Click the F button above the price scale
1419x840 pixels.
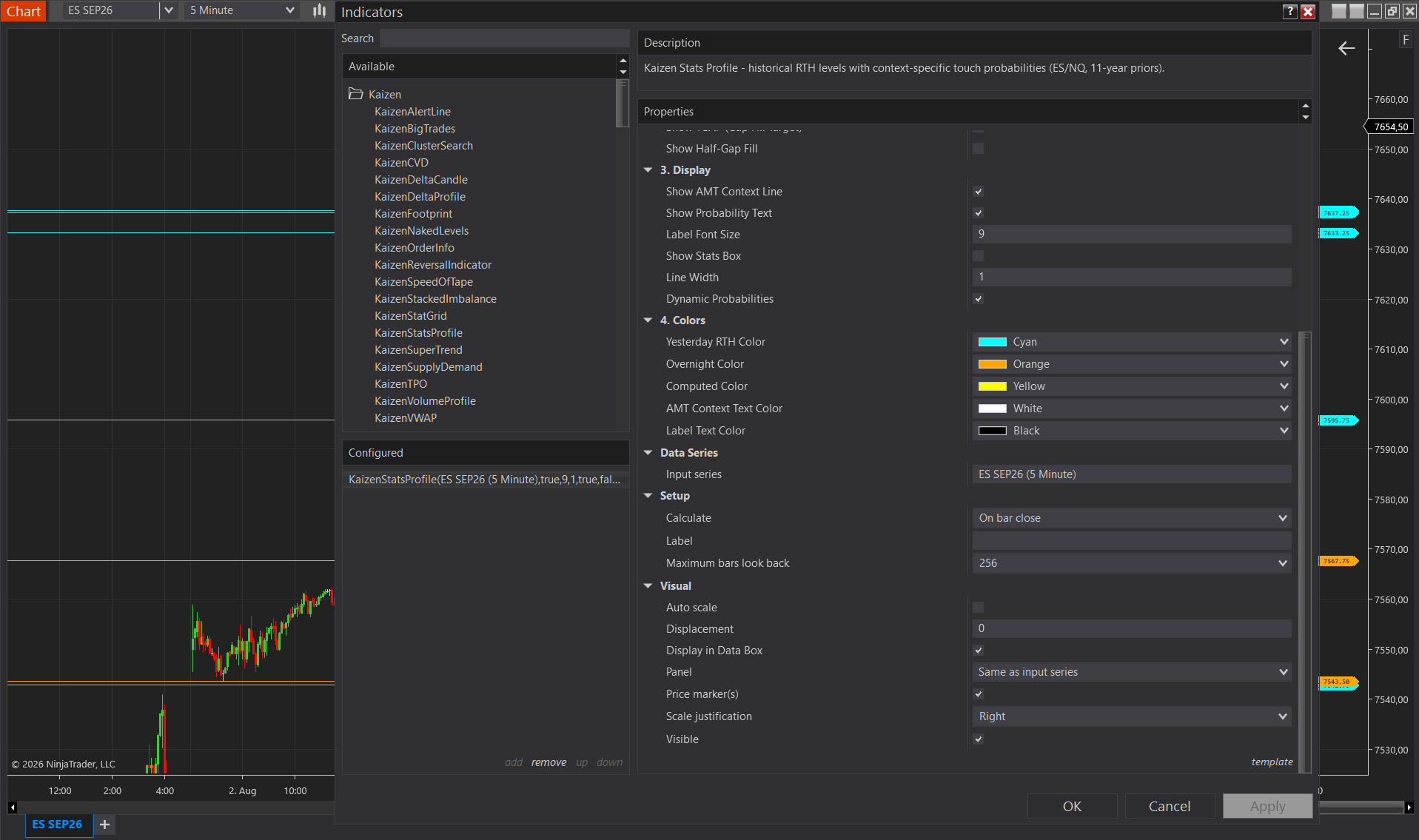[x=1405, y=40]
